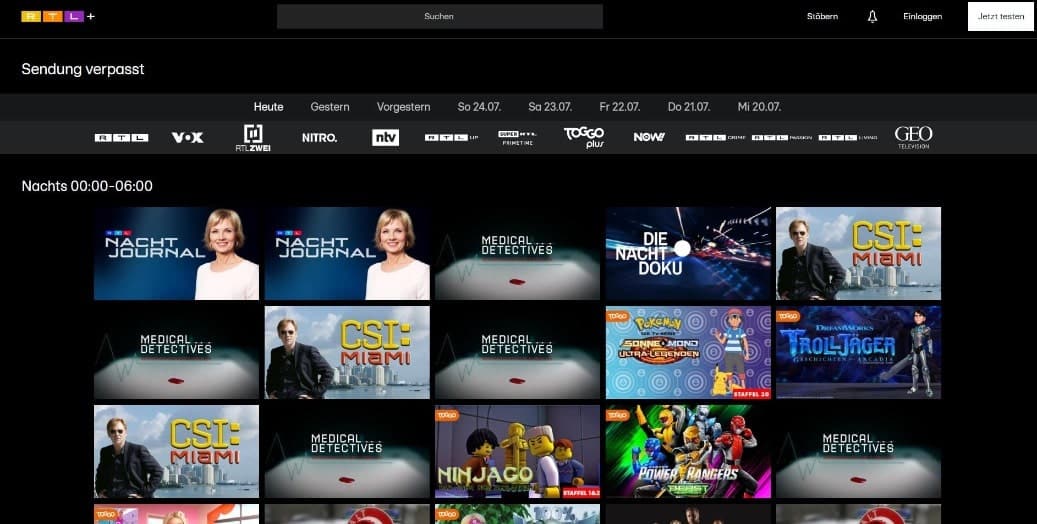Screen dimensions: 1037x524
Task: Click the Nachts 00:00-06:00 heading
Action: point(87,186)
